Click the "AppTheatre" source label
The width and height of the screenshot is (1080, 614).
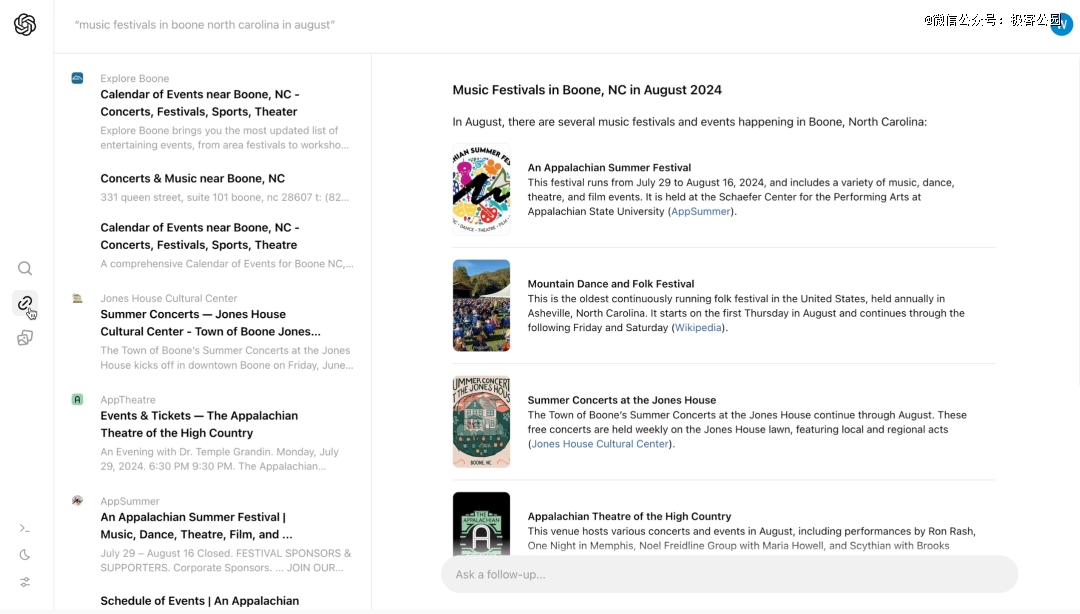tap(128, 400)
